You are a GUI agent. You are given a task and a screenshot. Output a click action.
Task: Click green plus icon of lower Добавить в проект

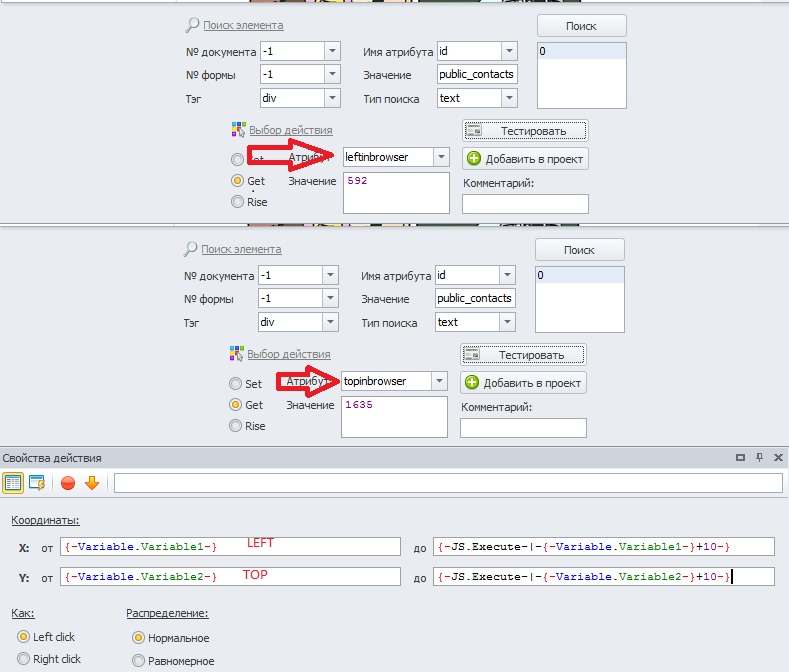[472, 383]
